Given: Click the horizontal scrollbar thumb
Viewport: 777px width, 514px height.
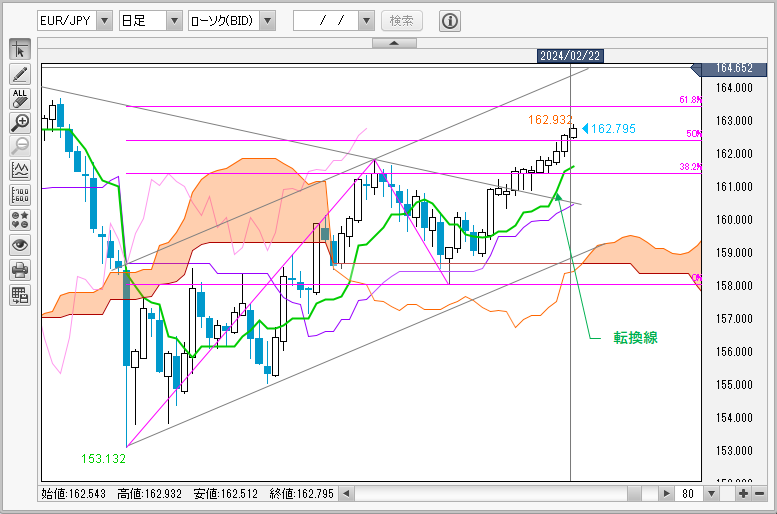Looking at the screenshot, I should pos(634,494).
